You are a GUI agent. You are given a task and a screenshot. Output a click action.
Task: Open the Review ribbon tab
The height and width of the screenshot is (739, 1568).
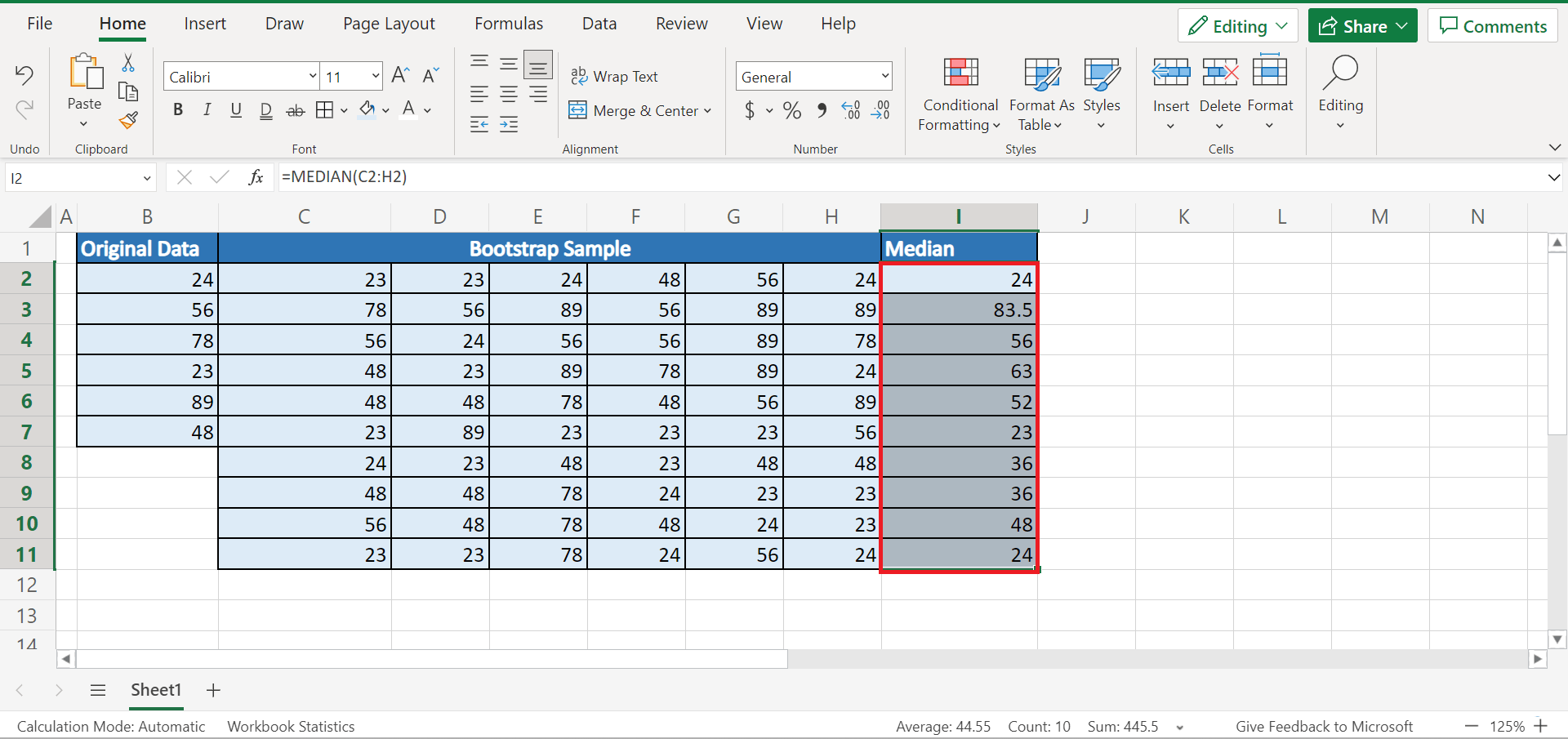click(x=681, y=24)
